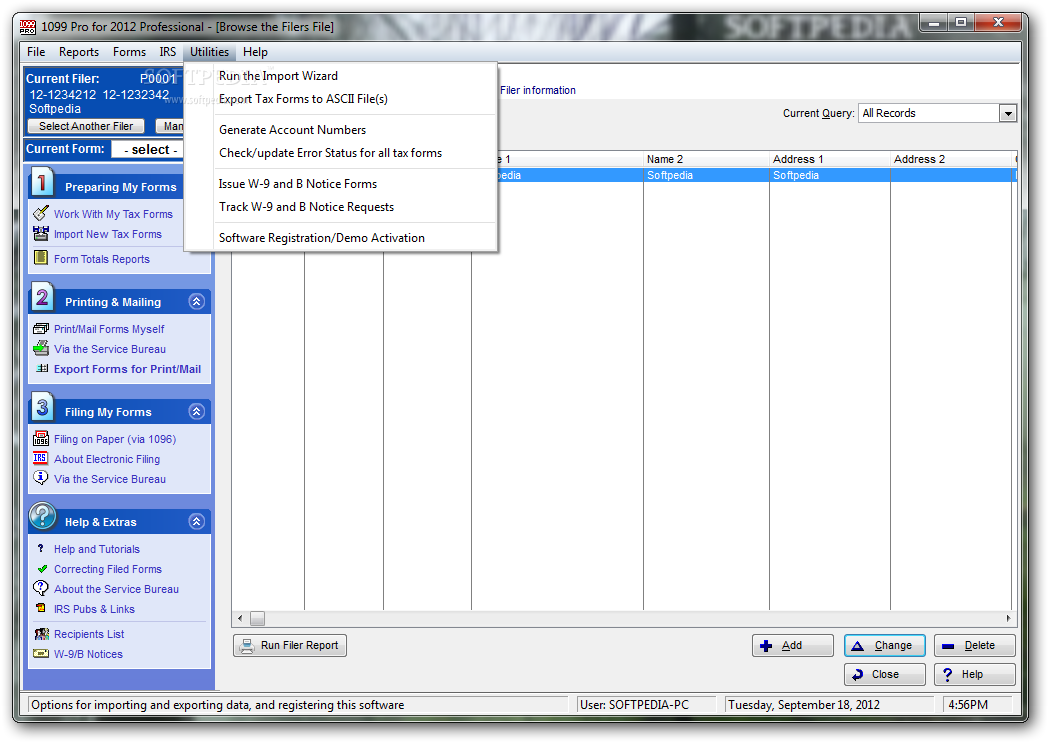1049x743 pixels.
Task: Click the IRS Pubs & Links icon
Action: [x=41, y=608]
